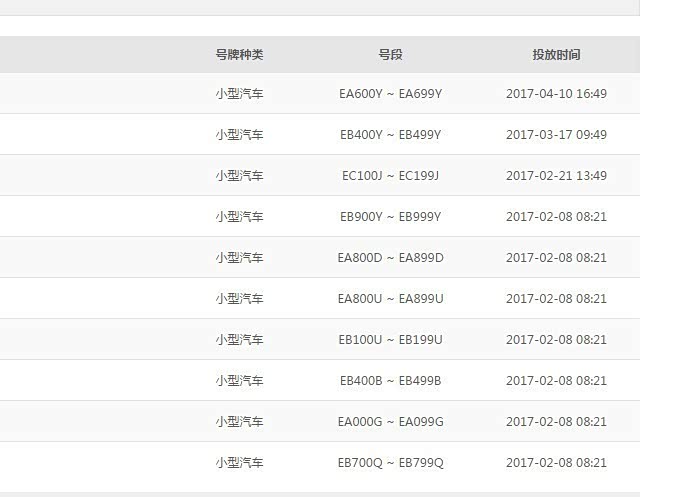
Task: Select the EA000G ~ EA099G number range
Action: pyautogui.click(x=390, y=422)
